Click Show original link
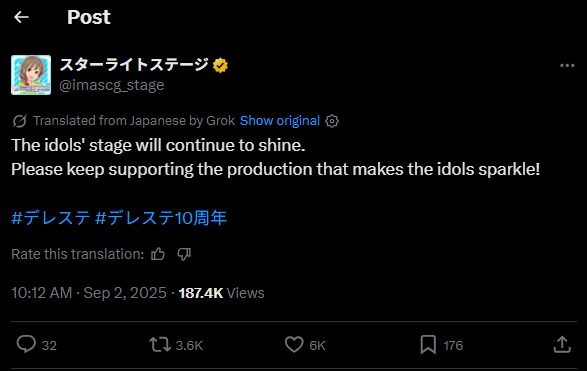Viewport: 587px width, 371px height. click(280, 121)
